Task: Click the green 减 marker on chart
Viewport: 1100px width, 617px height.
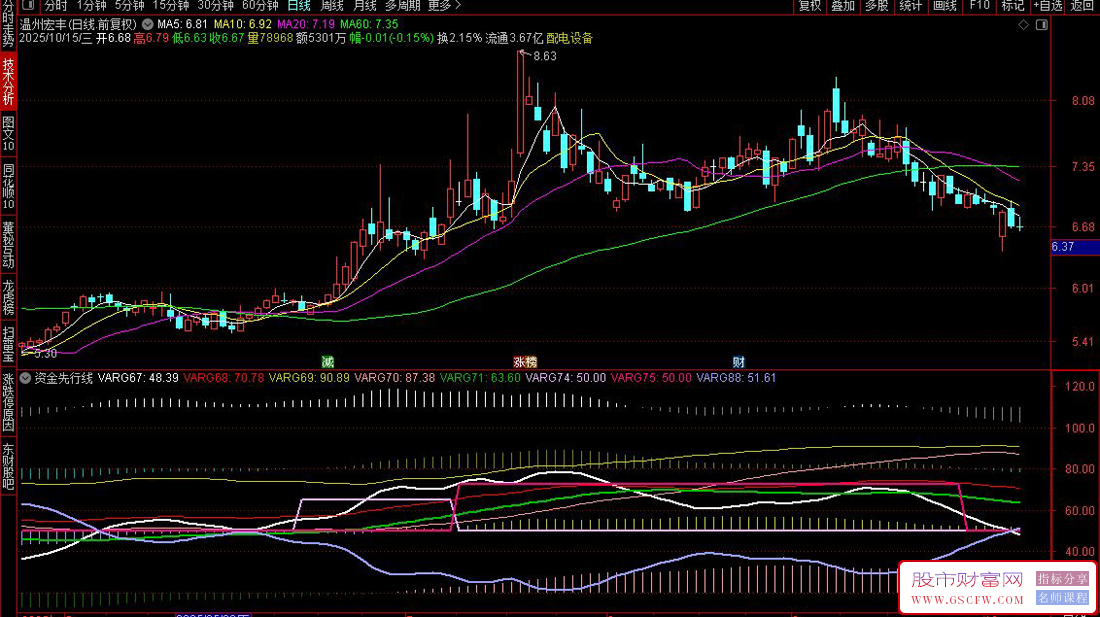Action: point(327,361)
